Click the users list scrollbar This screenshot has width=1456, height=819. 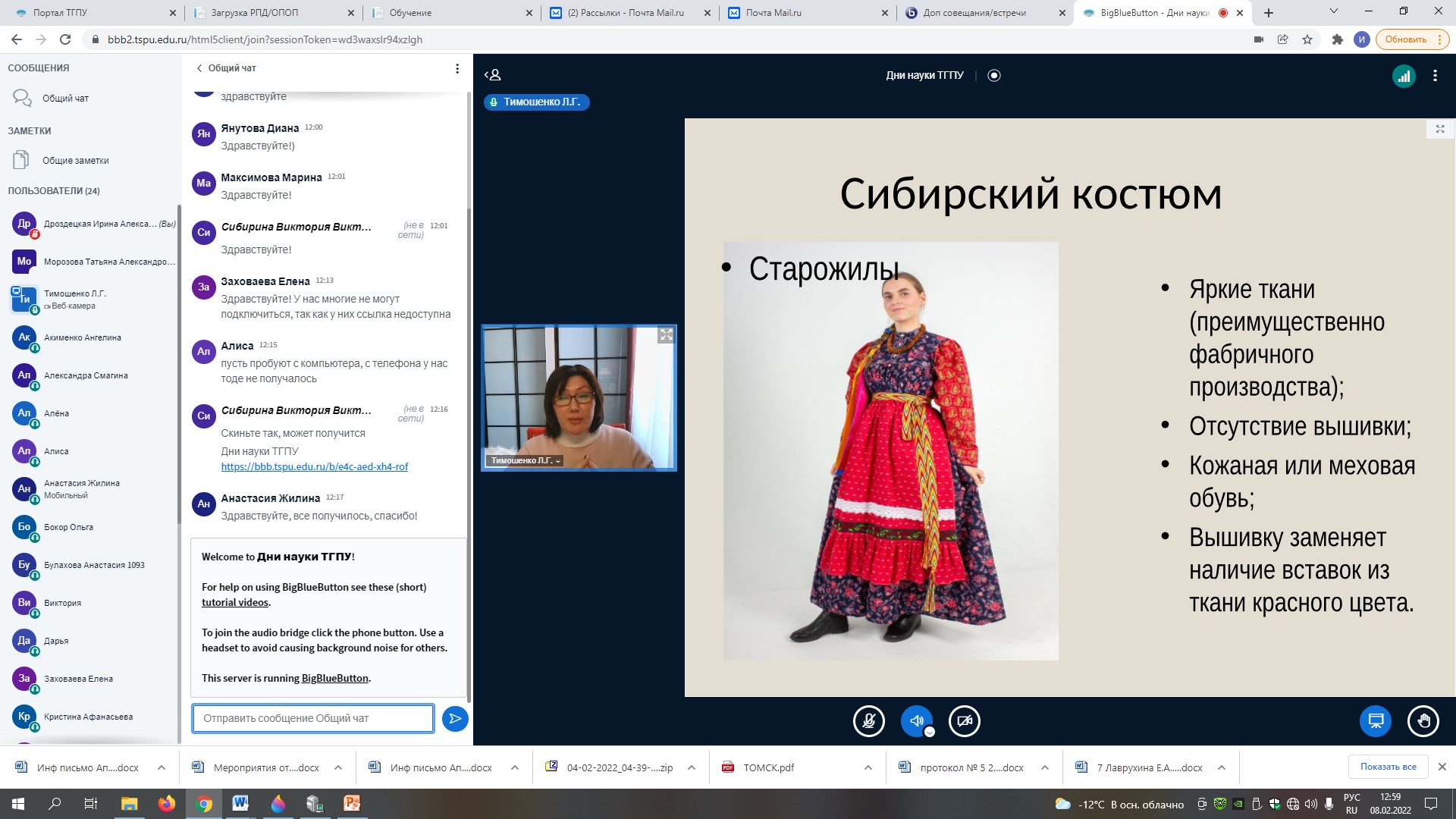[179, 364]
